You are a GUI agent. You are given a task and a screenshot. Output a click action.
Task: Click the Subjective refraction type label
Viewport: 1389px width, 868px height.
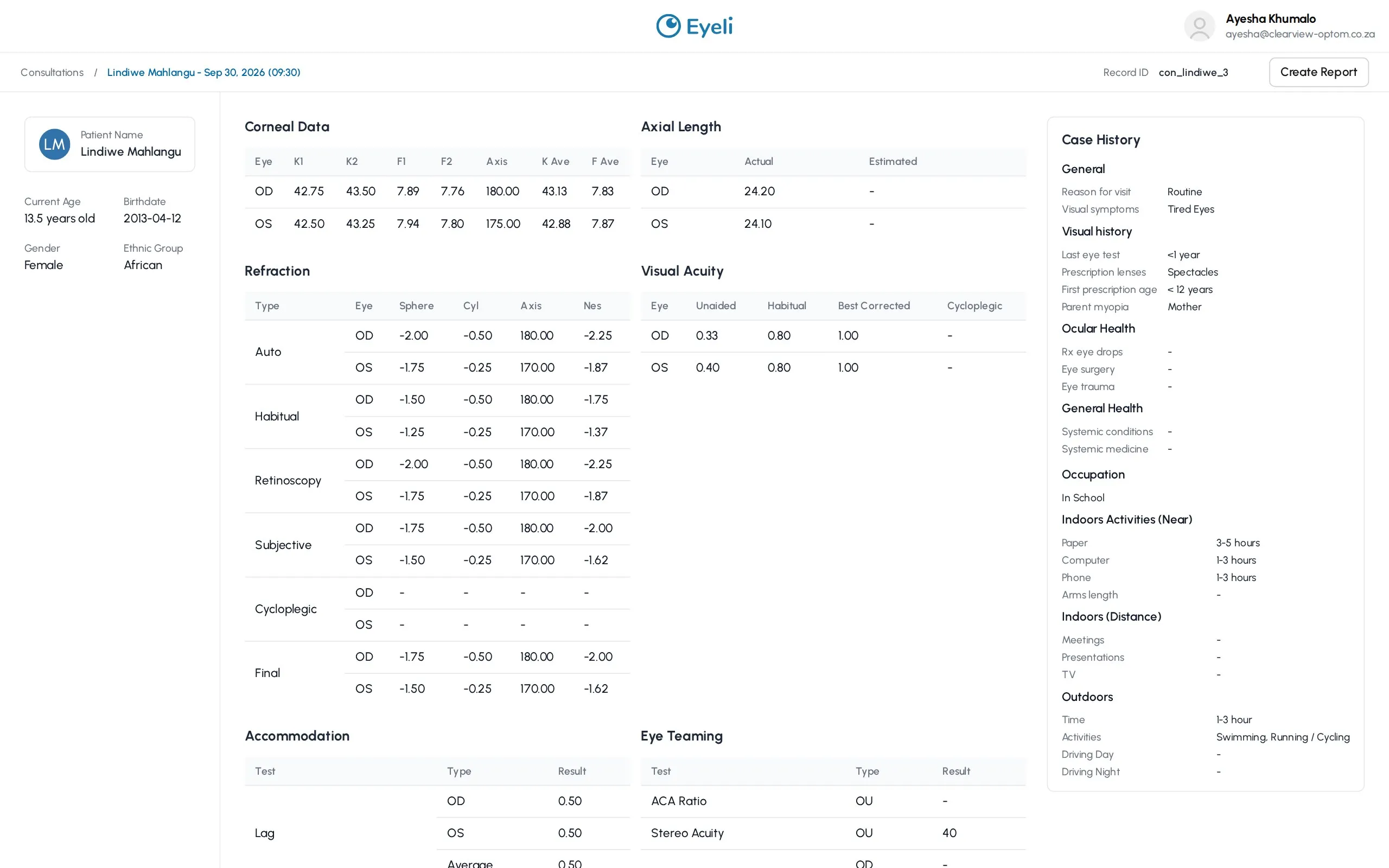[x=283, y=545]
